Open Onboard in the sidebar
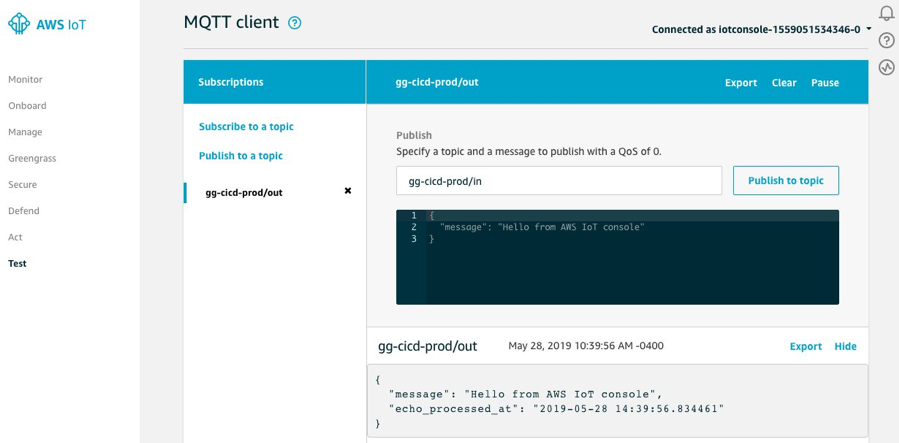 [28, 106]
